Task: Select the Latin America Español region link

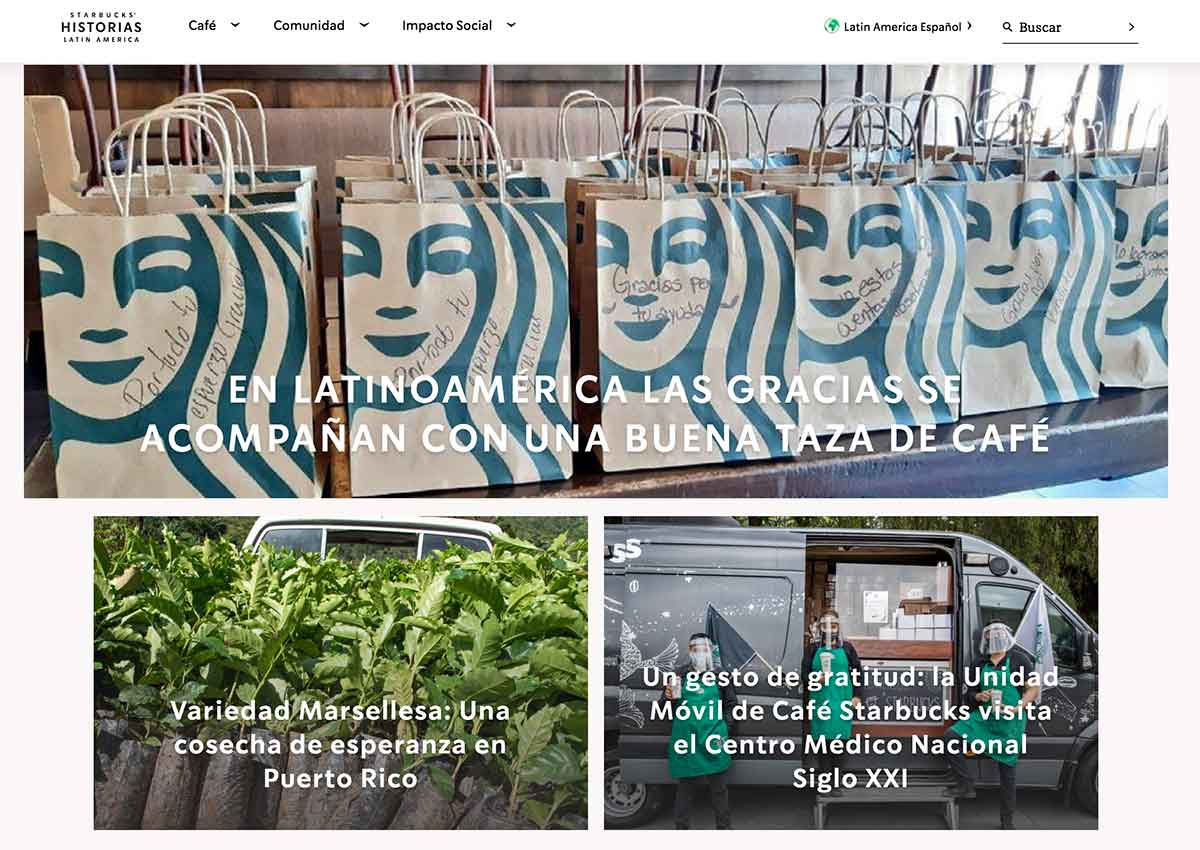Action: (x=902, y=27)
